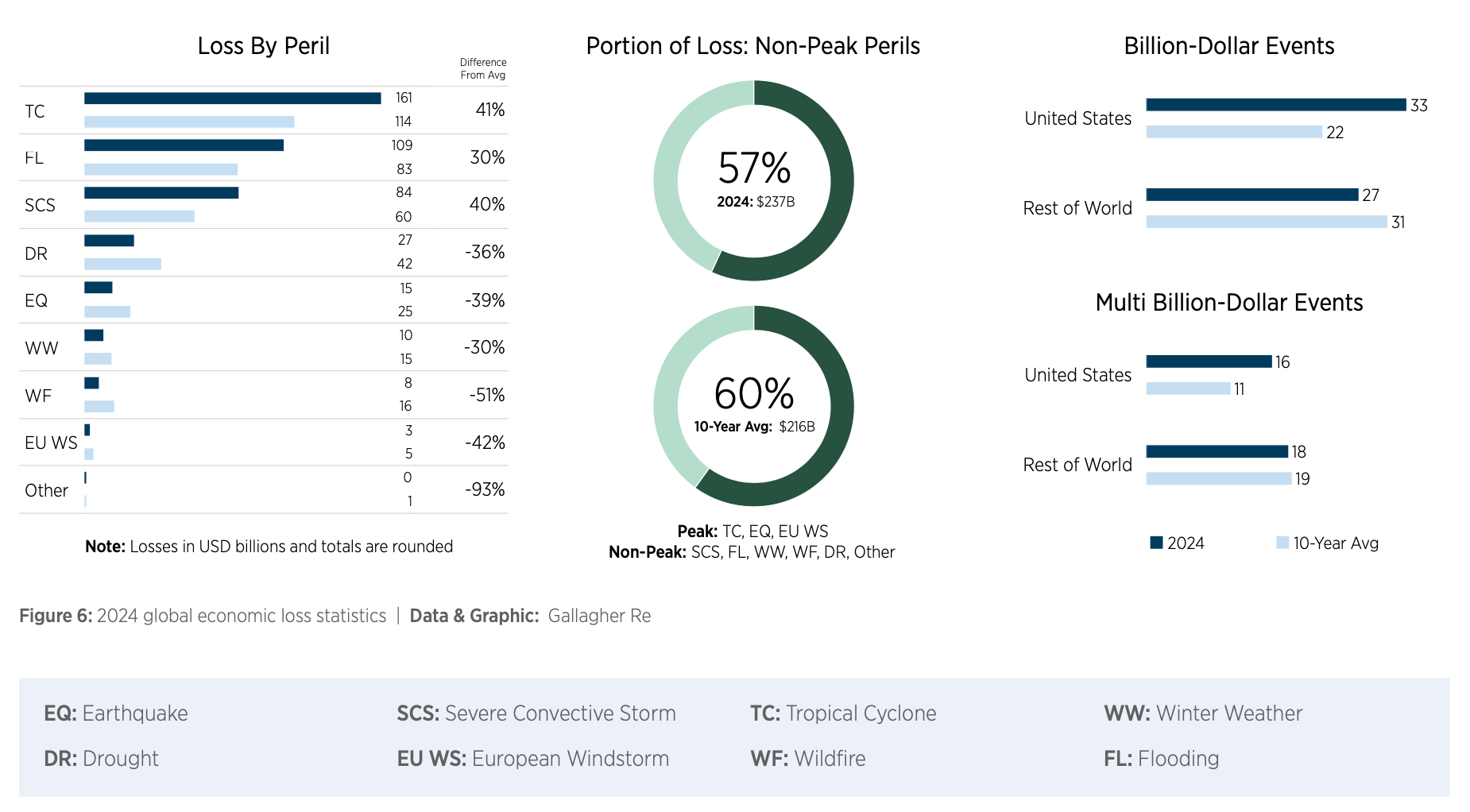
Task: Click the FL 10-year average bar showing 83
Action: pos(161,169)
